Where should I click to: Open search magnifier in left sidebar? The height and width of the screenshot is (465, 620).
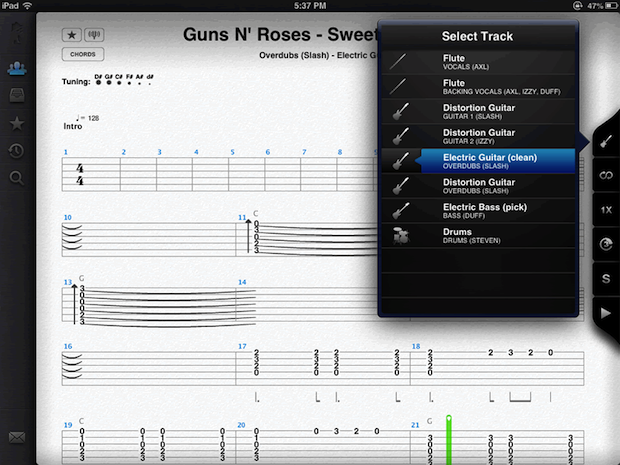pos(17,178)
